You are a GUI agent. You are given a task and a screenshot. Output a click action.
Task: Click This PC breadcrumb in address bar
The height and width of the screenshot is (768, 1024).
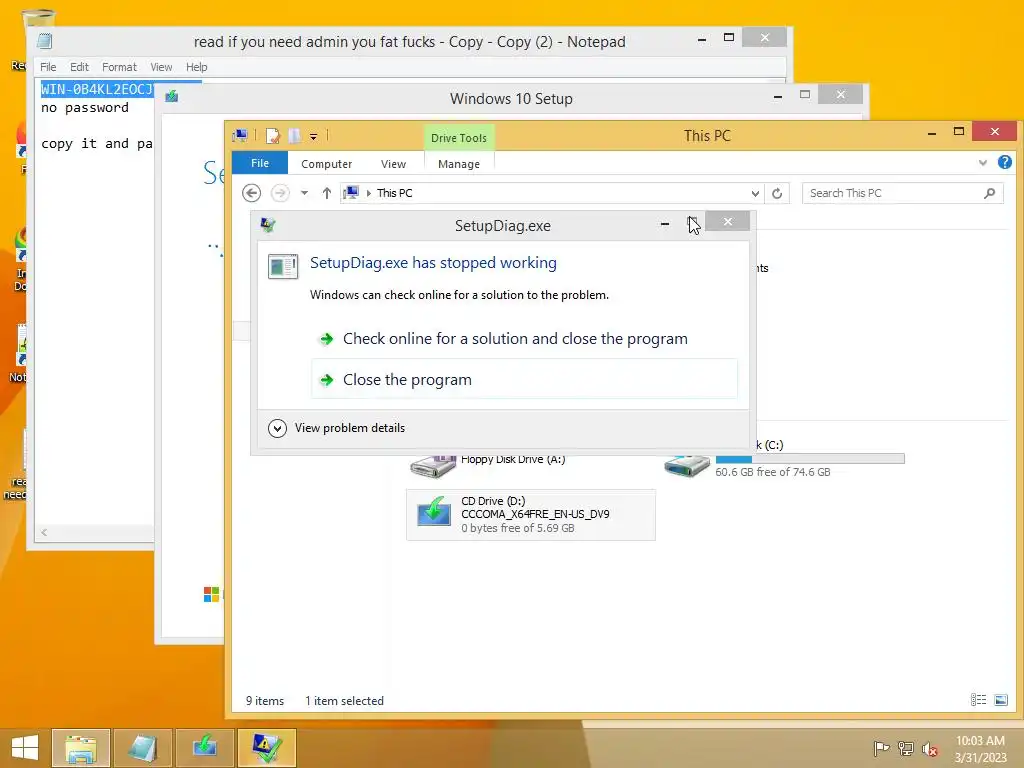394,193
